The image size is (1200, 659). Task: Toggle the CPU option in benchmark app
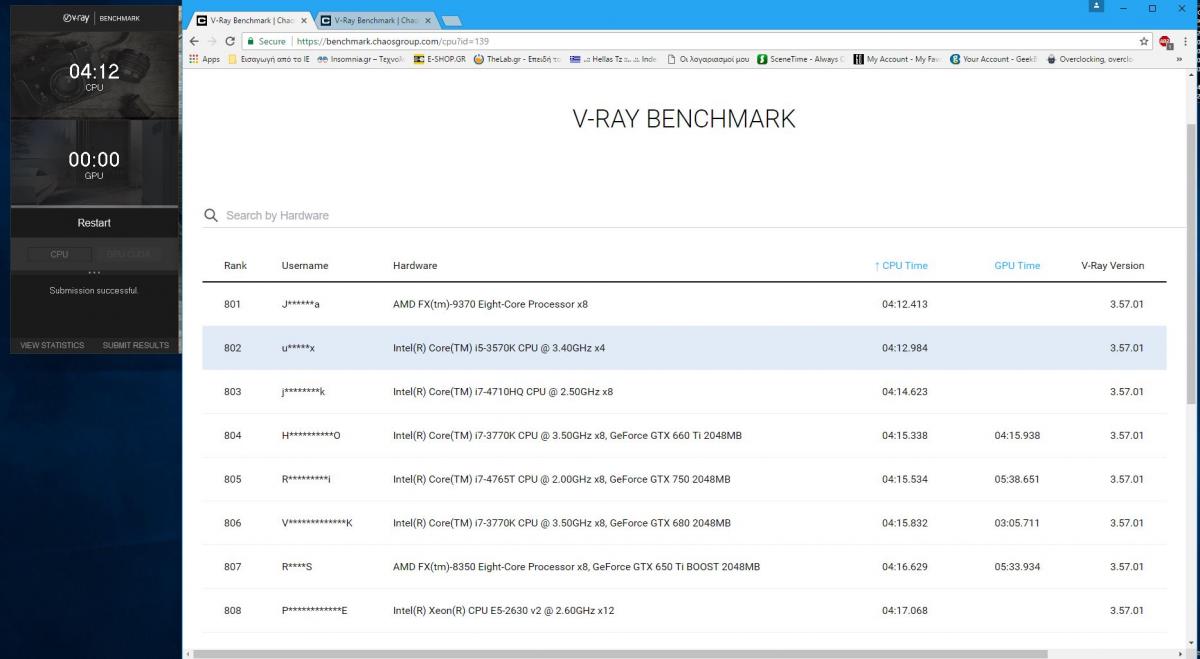(59, 255)
